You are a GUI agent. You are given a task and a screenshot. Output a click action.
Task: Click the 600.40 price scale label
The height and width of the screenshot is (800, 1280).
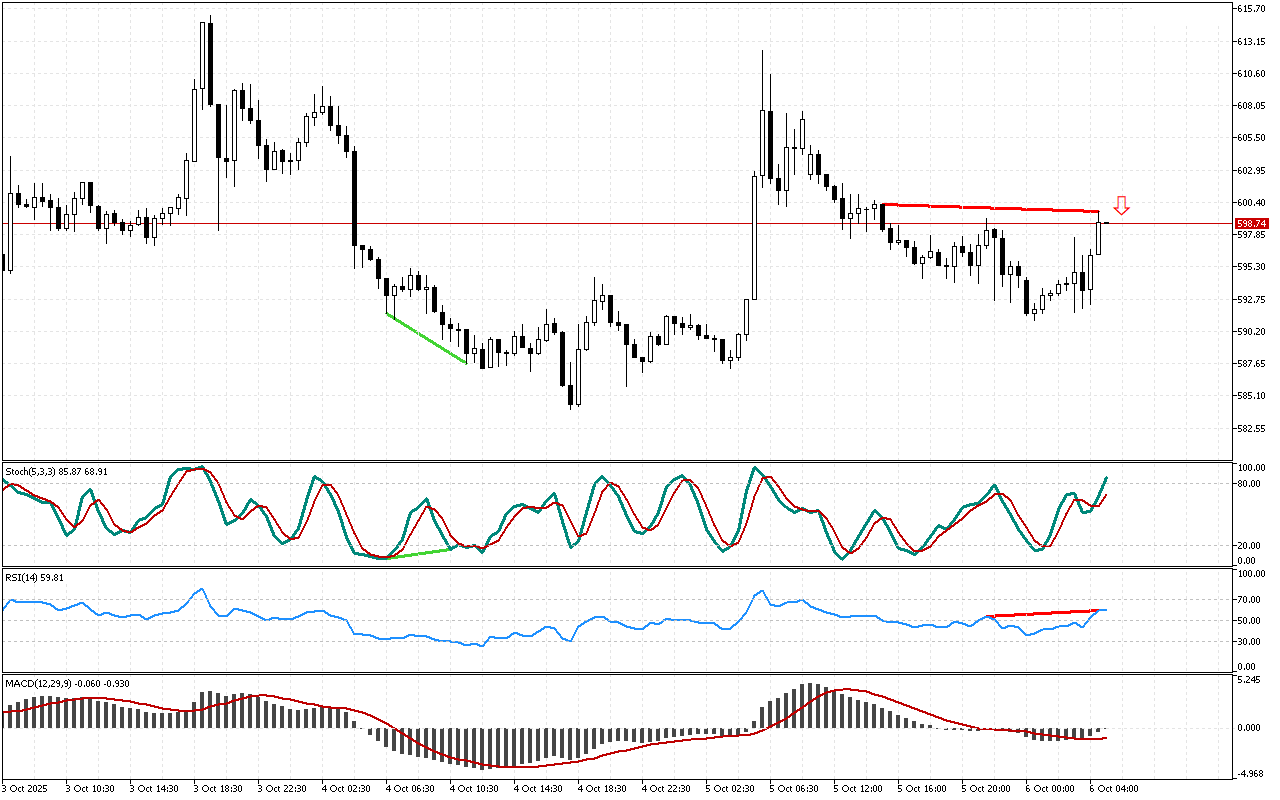pos(1252,171)
